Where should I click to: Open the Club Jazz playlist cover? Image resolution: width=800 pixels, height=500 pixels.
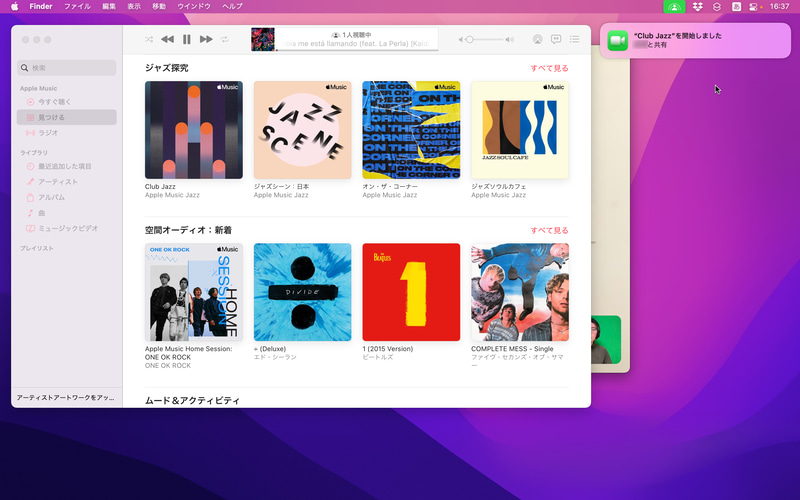tap(194, 130)
